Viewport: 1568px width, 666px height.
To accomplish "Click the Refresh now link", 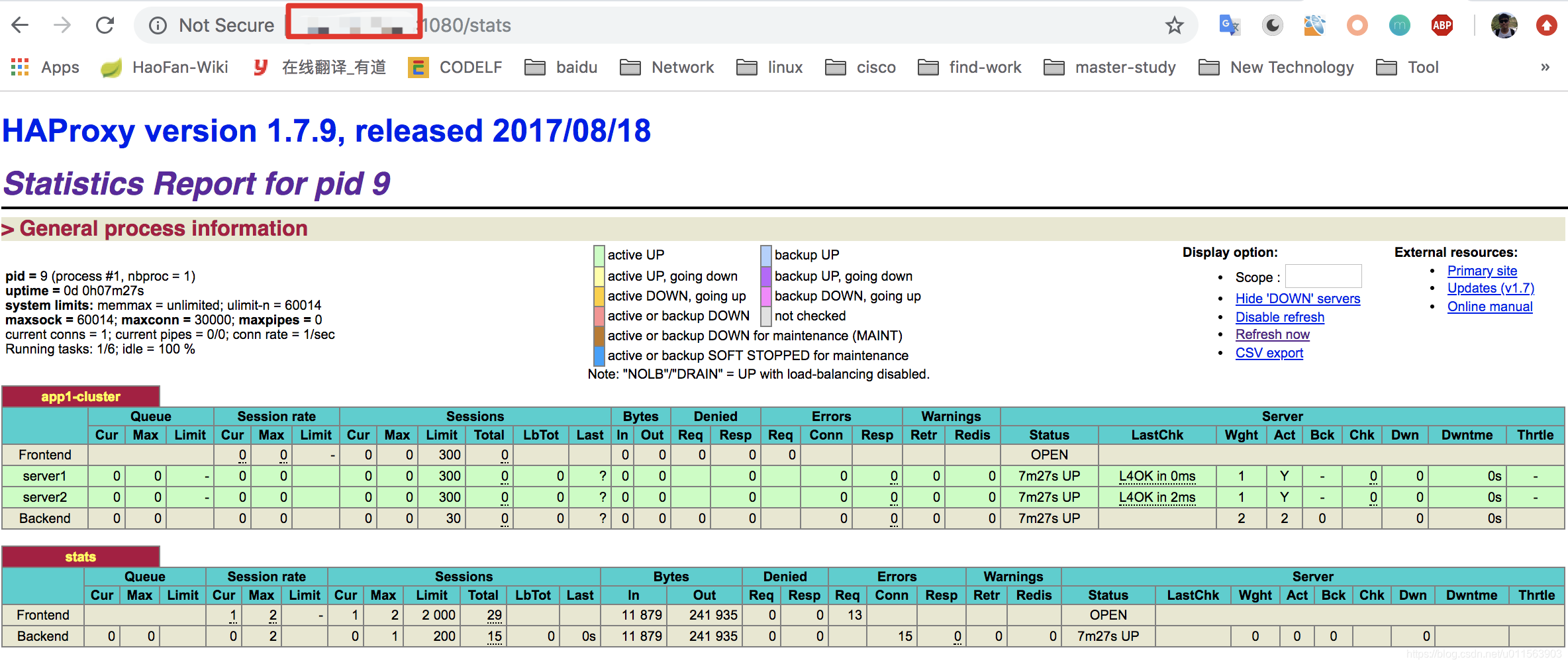I will 1273,334.
